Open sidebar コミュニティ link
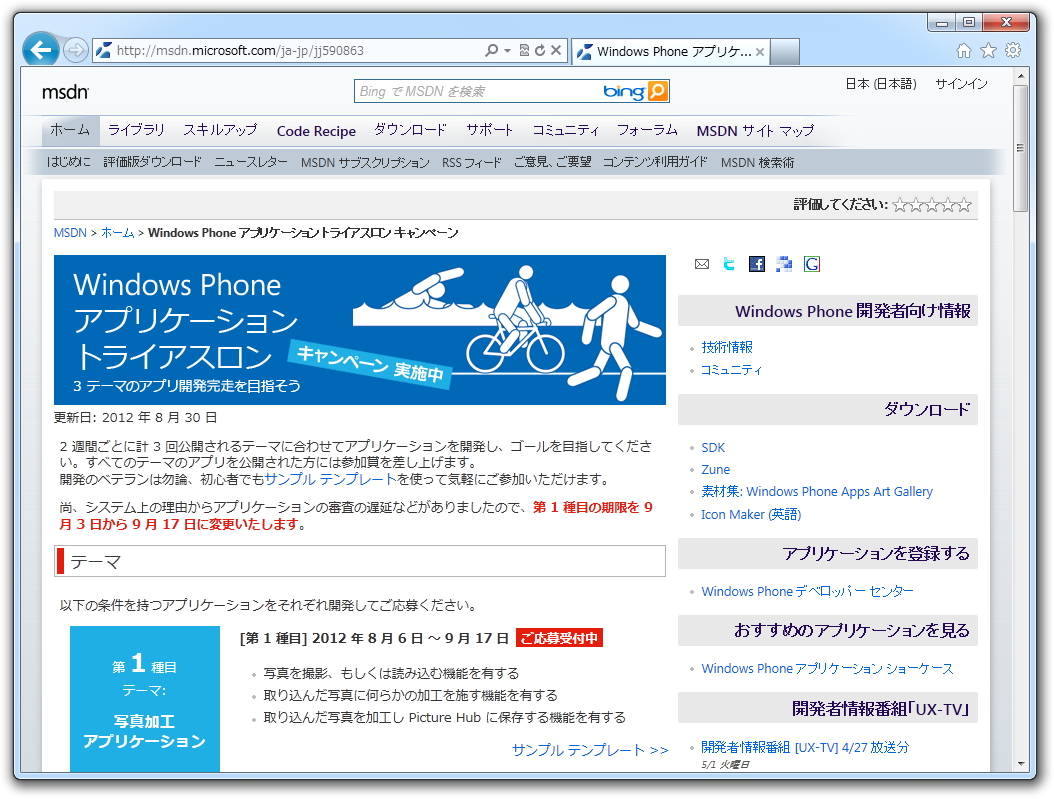Viewport: 1054px width, 799px height. (731, 370)
